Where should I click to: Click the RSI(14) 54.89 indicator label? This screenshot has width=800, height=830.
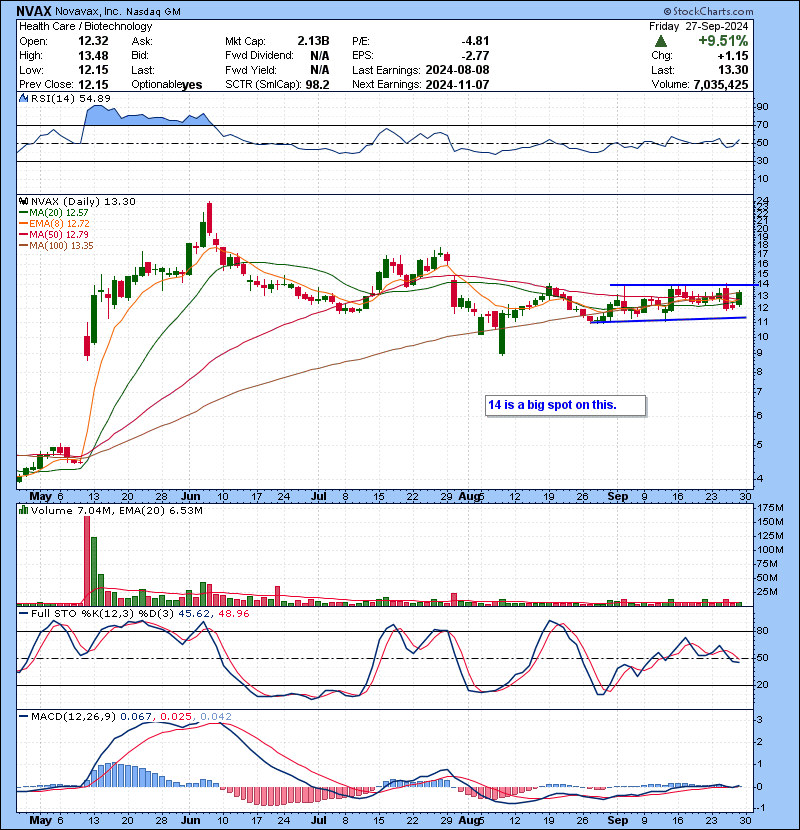70,98
